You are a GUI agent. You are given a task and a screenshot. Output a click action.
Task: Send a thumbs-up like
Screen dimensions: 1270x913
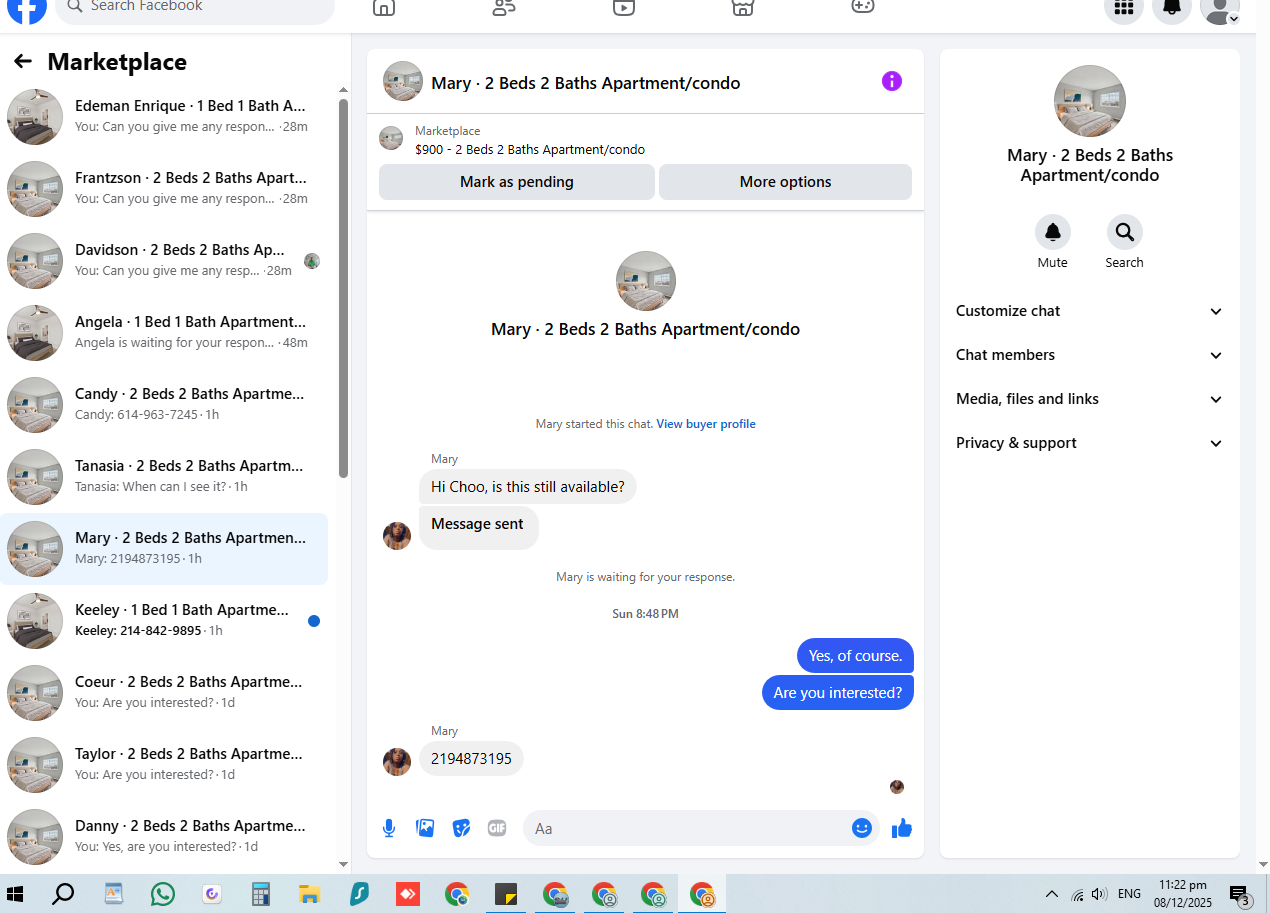point(902,828)
